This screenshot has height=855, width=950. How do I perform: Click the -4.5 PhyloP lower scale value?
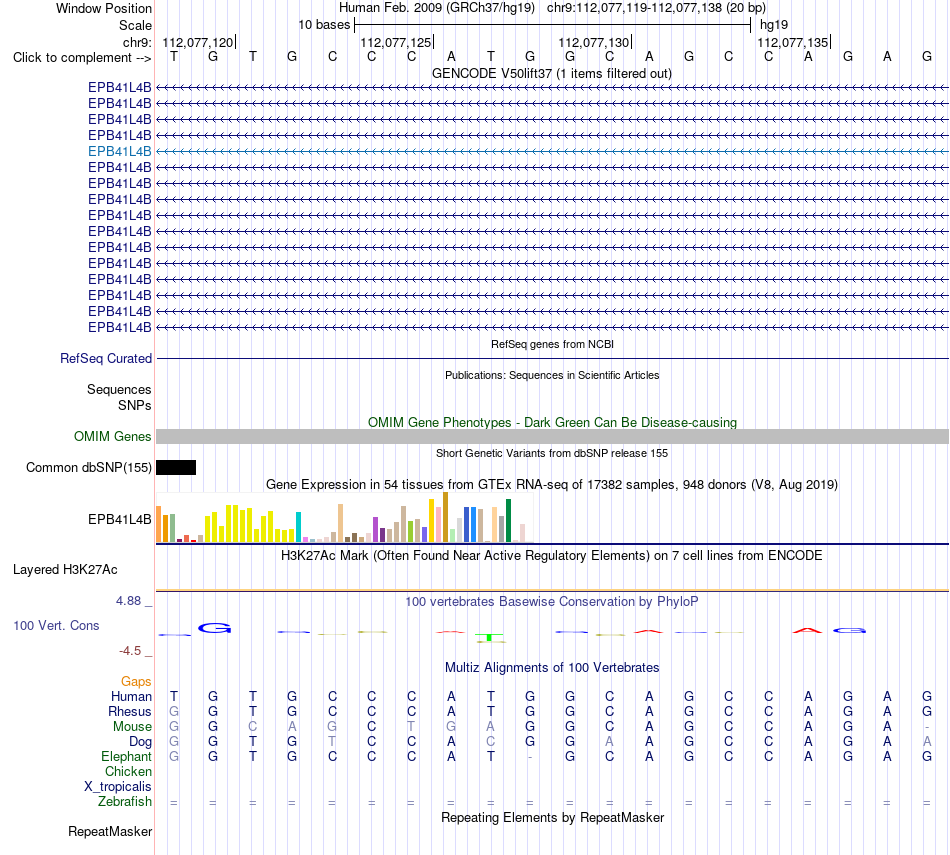pyautogui.click(x=130, y=651)
